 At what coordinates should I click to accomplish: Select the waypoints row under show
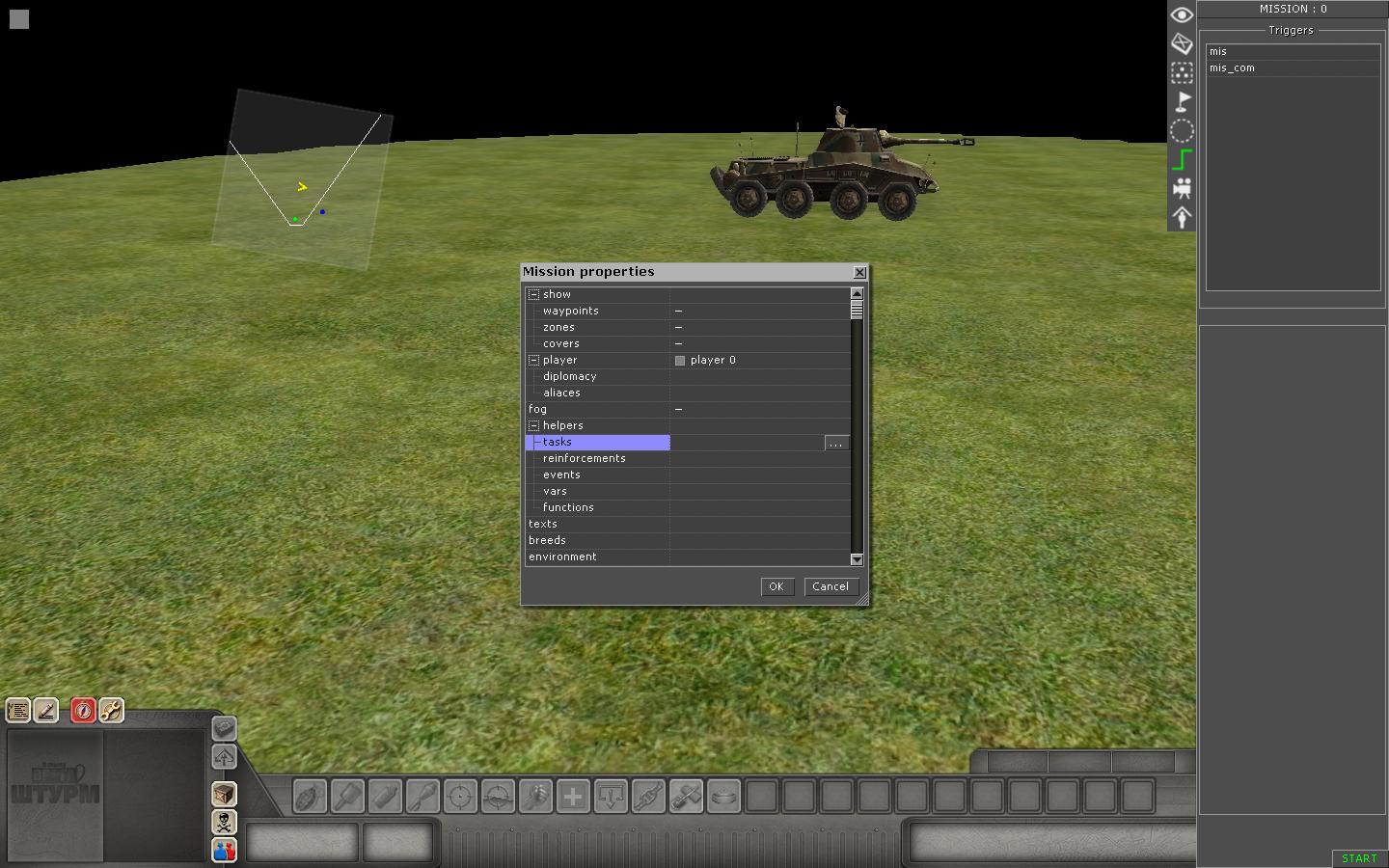(x=687, y=311)
